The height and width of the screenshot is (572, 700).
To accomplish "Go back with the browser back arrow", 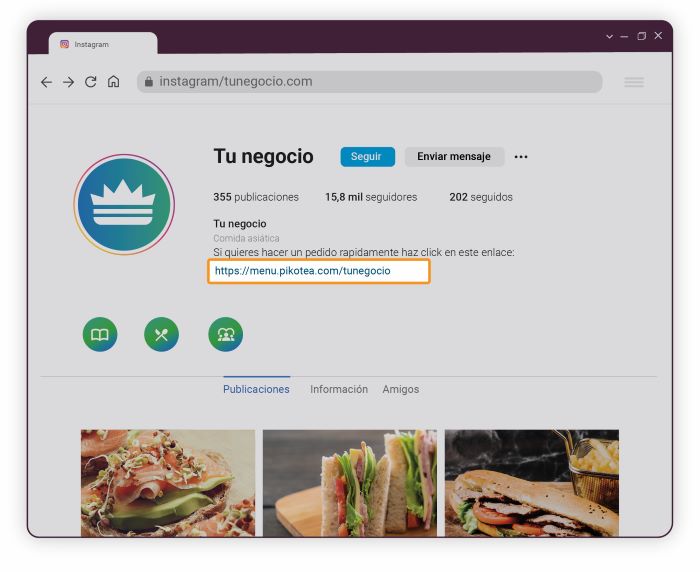I will [46, 82].
